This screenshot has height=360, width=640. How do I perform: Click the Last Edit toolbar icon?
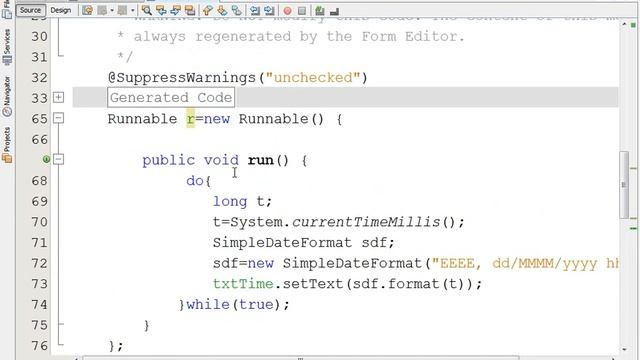point(87,11)
